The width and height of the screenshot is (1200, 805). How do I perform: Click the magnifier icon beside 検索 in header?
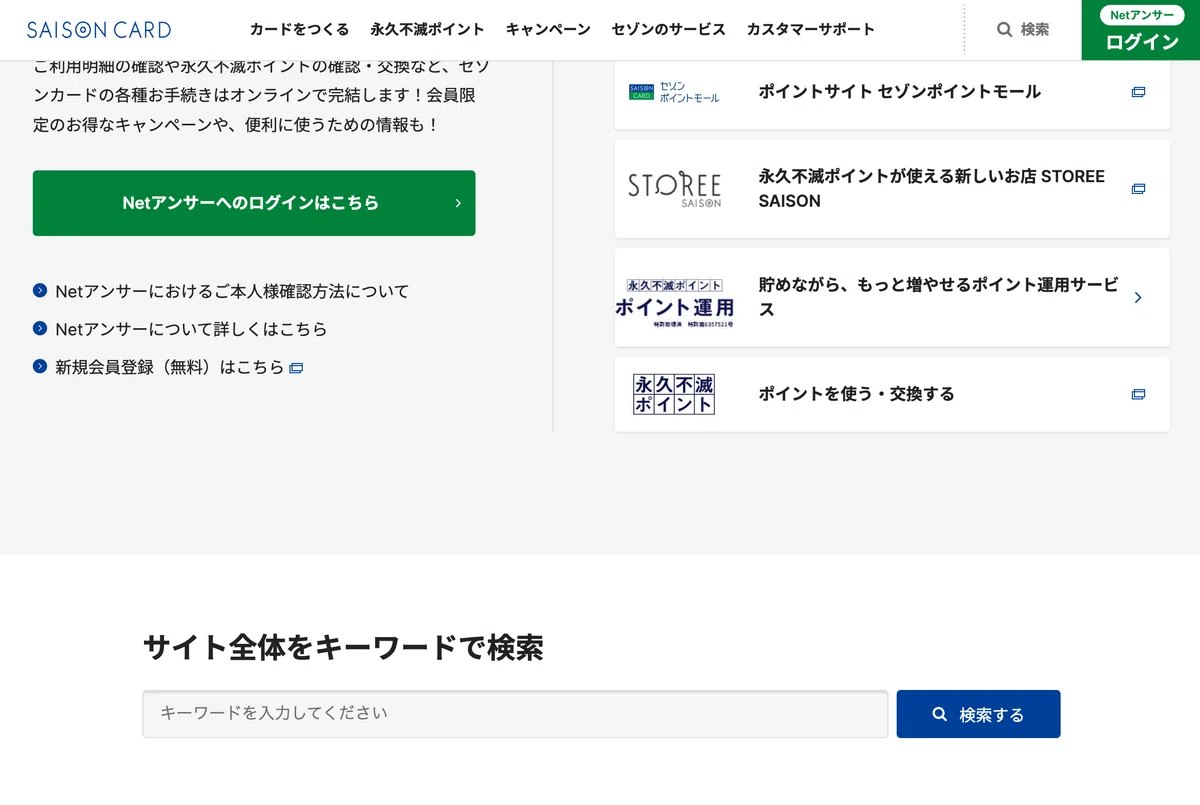click(1005, 30)
